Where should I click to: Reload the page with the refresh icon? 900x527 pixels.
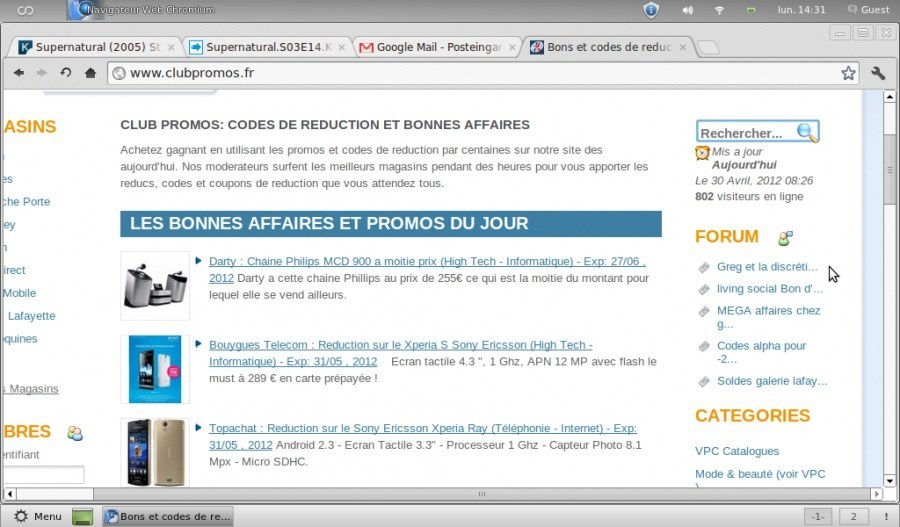[66, 73]
